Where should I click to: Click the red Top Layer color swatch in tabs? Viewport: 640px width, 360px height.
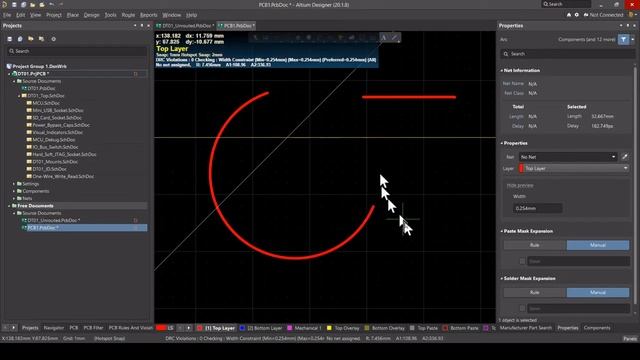click(x=200, y=328)
